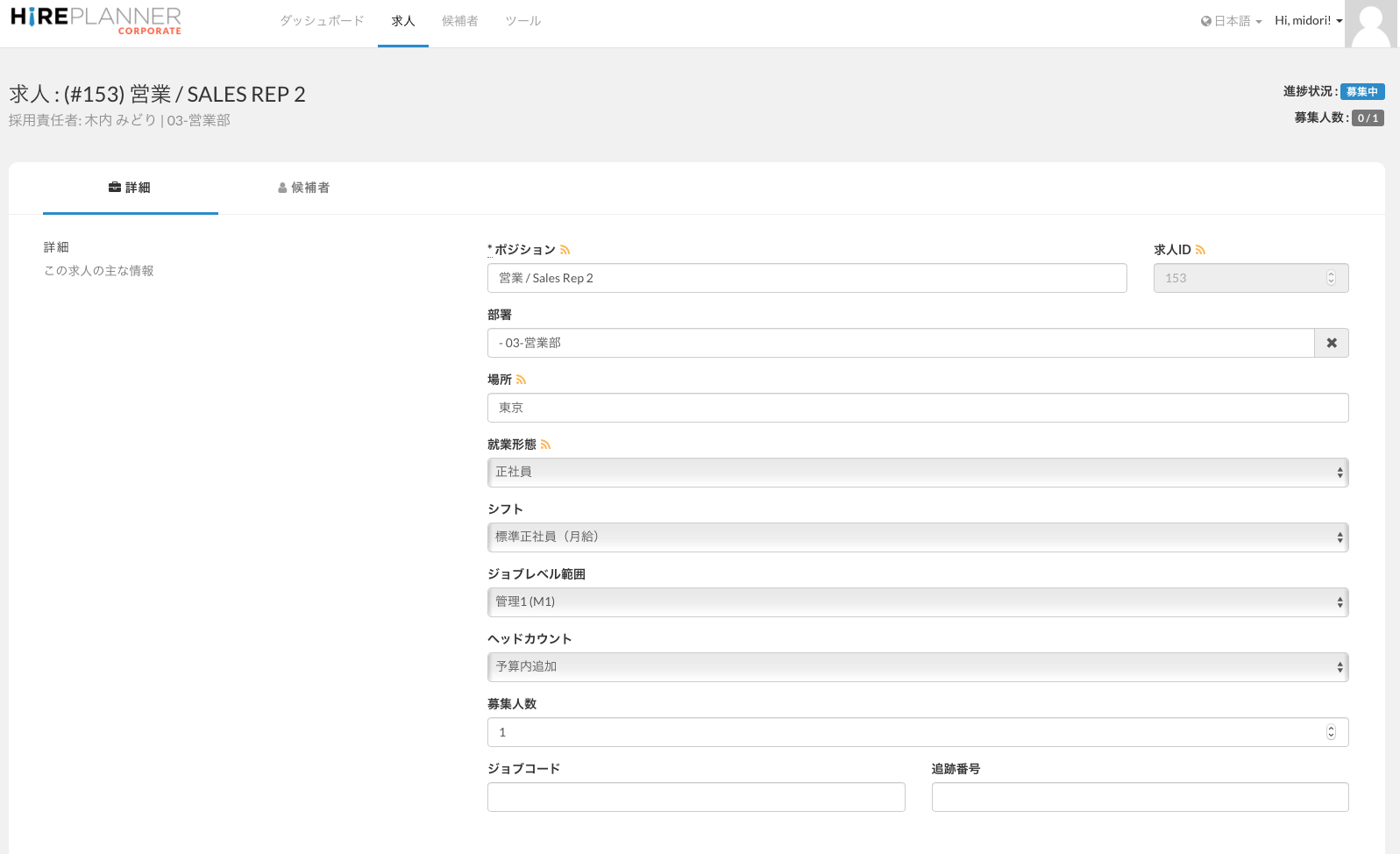Click the 追跡番号 text field
Image resolution: width=1400 pixels, height=854 pixels.
[1140, 797]
